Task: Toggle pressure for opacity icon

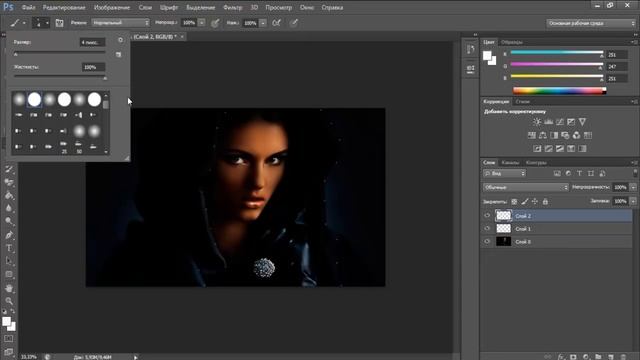Action: (215, 23)
